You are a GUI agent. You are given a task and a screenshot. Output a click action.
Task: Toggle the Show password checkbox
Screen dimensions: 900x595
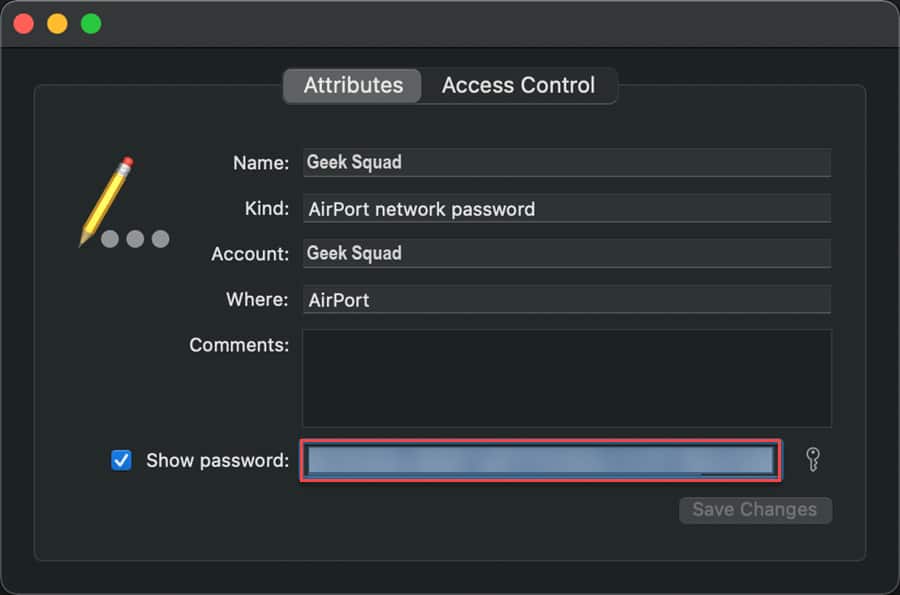(121, 460)
